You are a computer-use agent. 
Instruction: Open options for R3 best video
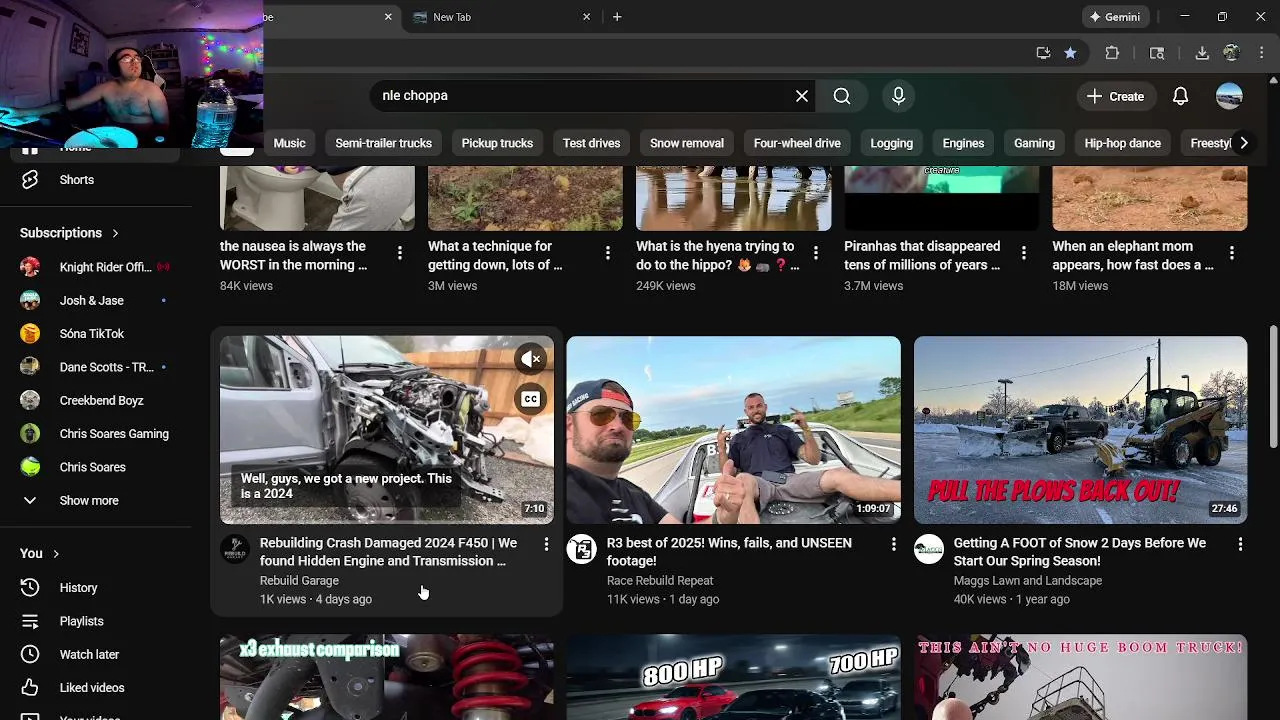click(893, 544)
